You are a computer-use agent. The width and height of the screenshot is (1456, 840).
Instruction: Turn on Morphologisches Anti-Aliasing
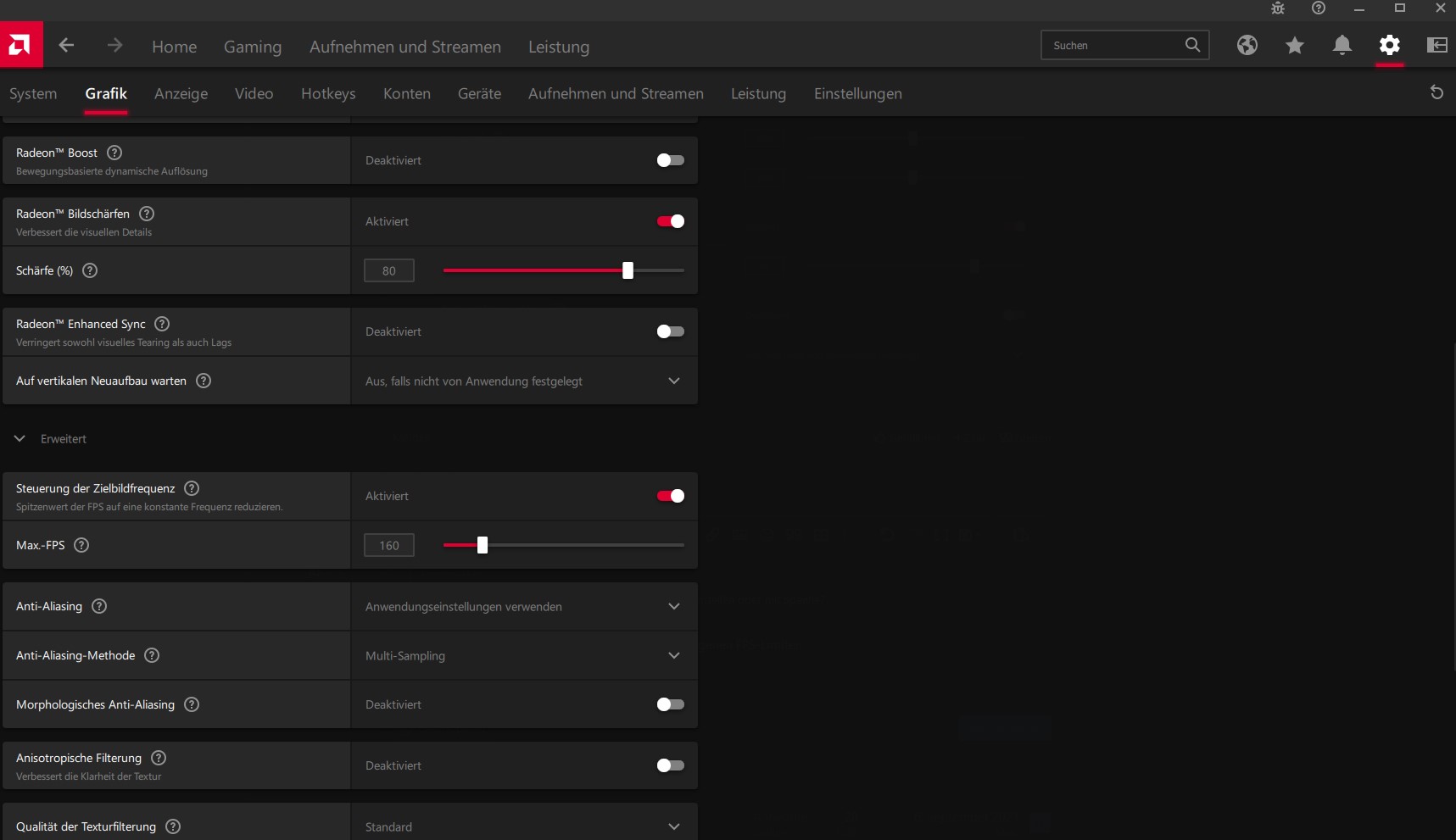pos(669,704)
